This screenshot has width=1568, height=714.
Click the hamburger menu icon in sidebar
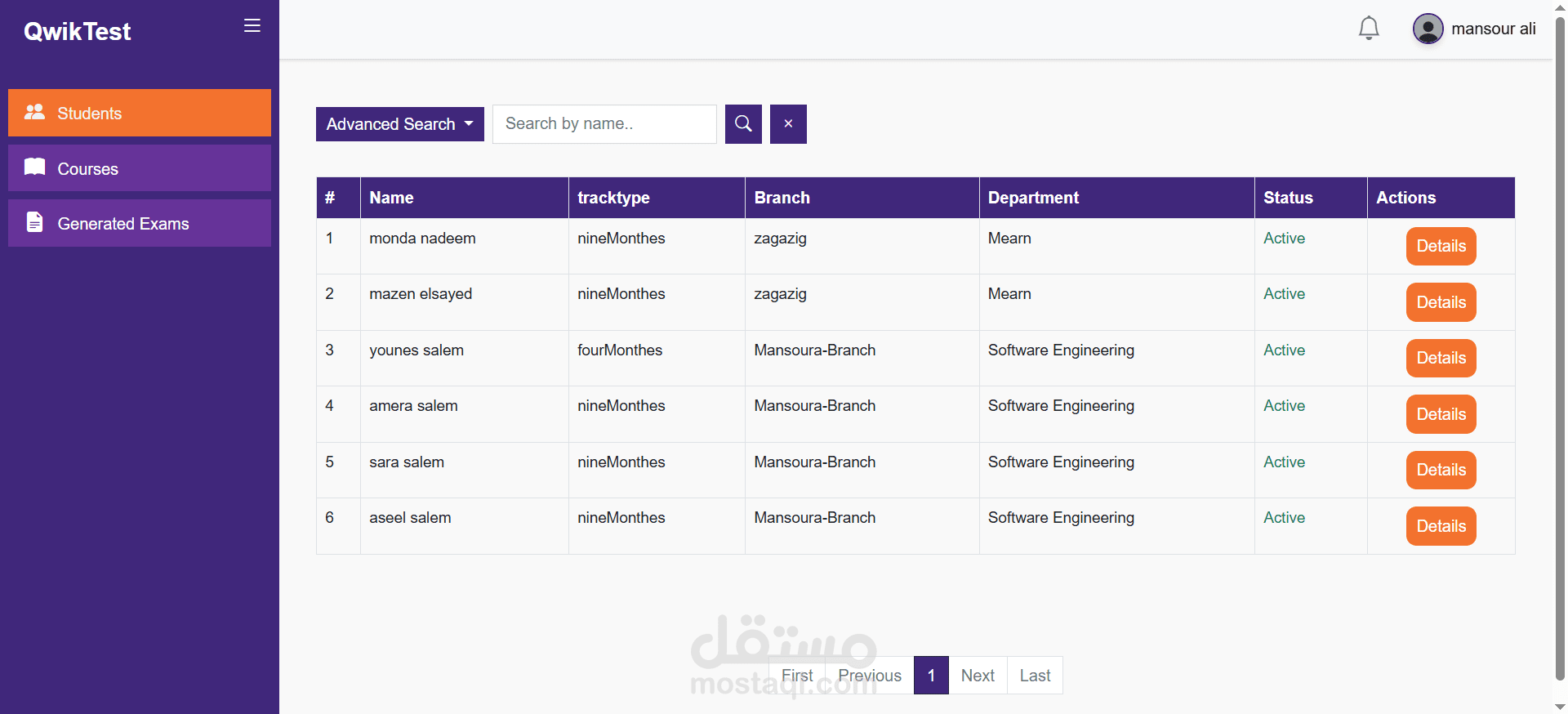pos(252,26)
